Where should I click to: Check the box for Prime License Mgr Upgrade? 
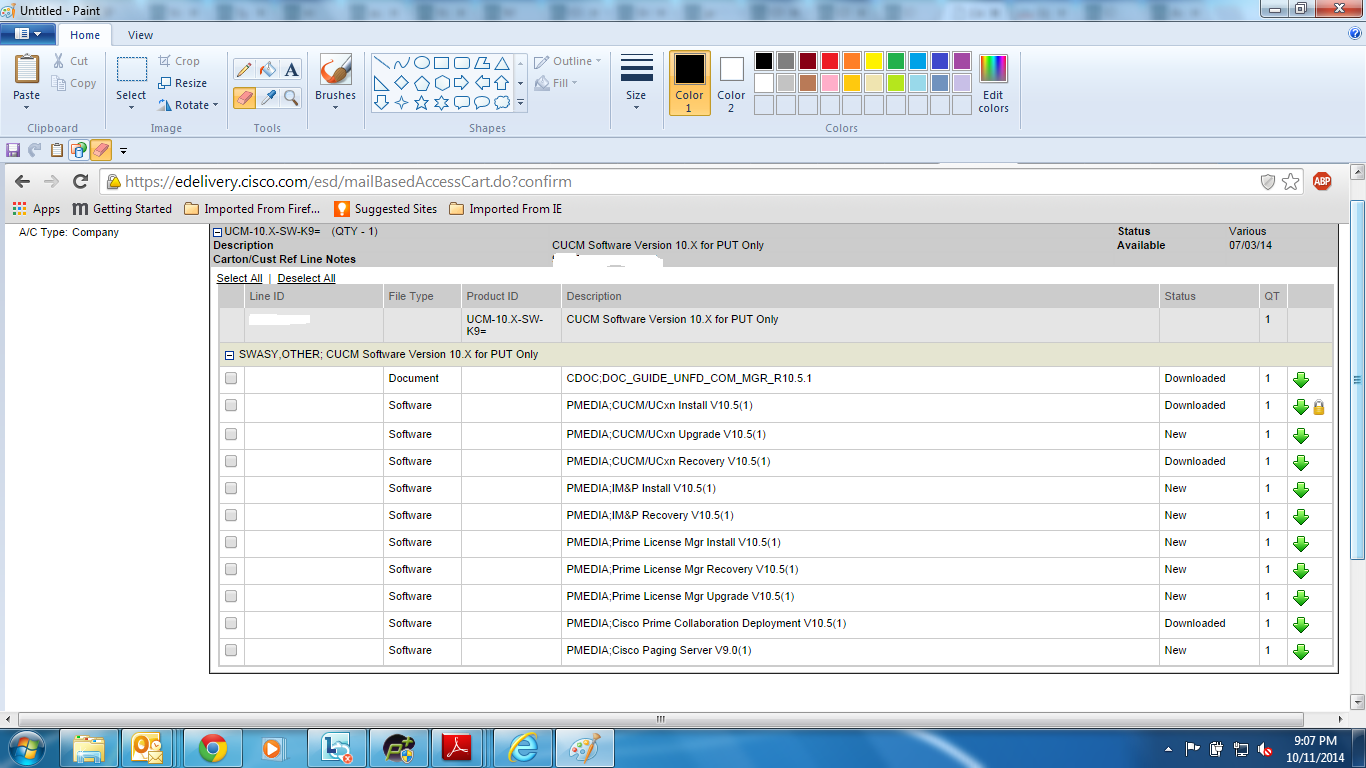(231, 596)
